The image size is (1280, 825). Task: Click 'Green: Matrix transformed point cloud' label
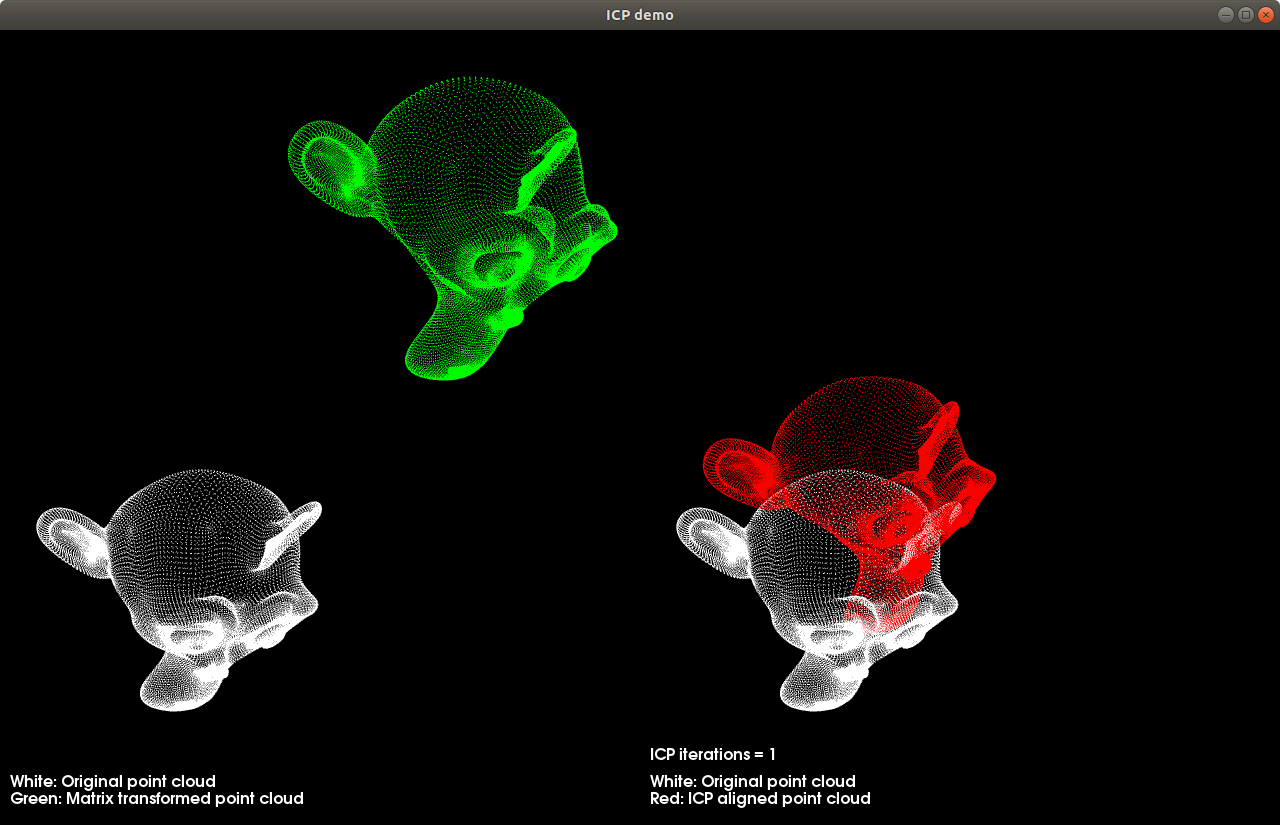157,799
